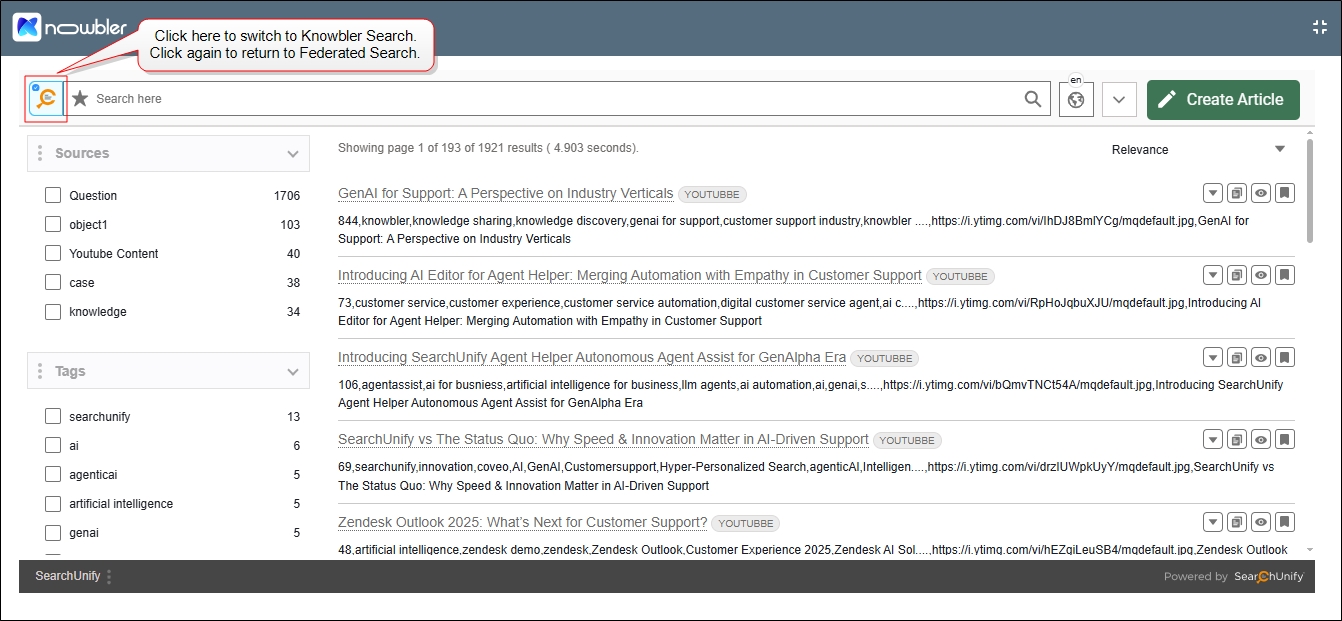Open actions dropdown for Introducing AI Editor
The image size is (1342, 621).
[1212, 275]
